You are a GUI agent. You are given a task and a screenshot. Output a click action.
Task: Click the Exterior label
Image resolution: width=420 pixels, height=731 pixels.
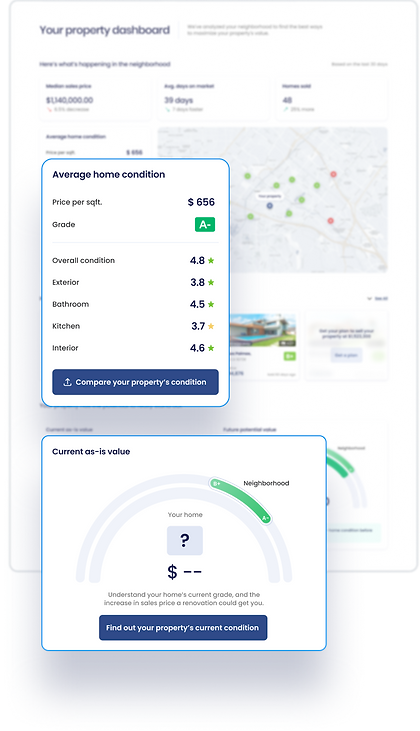click(x=66, y=283)
